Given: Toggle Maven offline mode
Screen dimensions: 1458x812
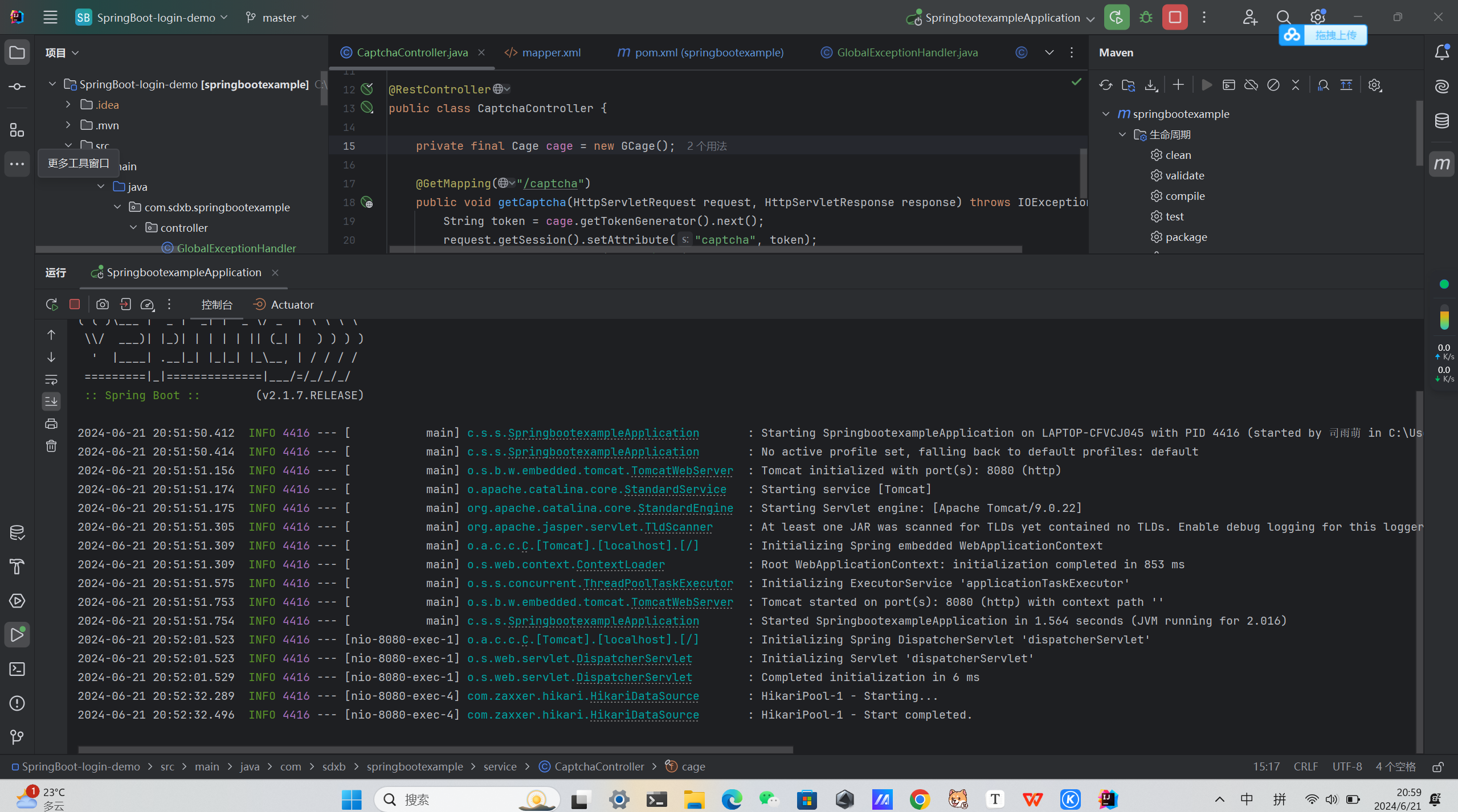Looking at the screenshot, I should [x=1251, y=85].
